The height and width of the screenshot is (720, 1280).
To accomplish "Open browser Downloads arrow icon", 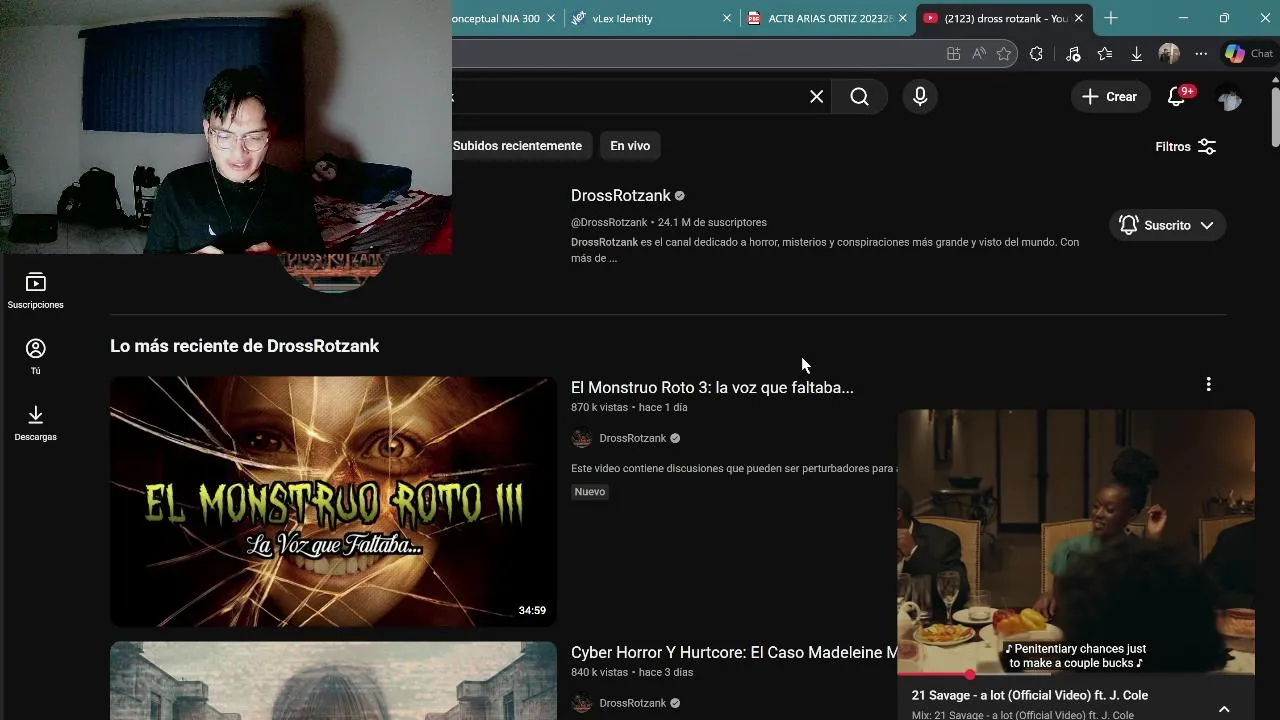I will pyautogui.click(x=1137, y=54).
